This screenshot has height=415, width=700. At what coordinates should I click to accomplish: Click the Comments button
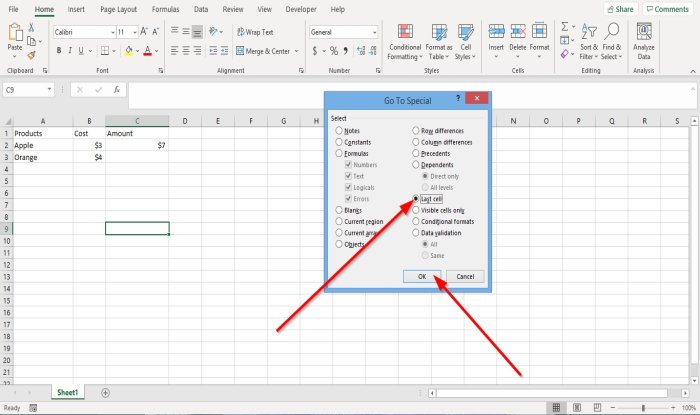coord(668,9)
